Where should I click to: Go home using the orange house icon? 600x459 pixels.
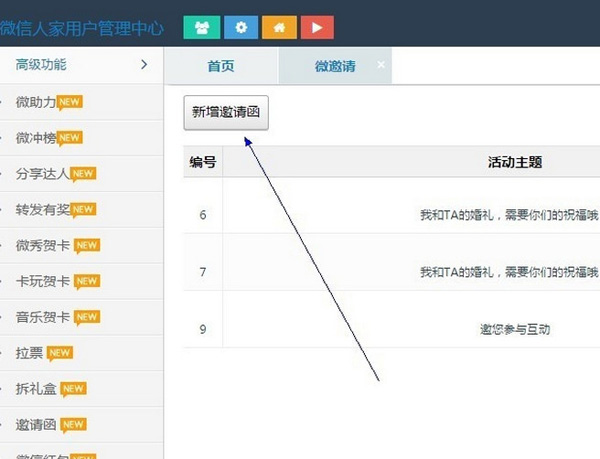(x=279, y=28)
